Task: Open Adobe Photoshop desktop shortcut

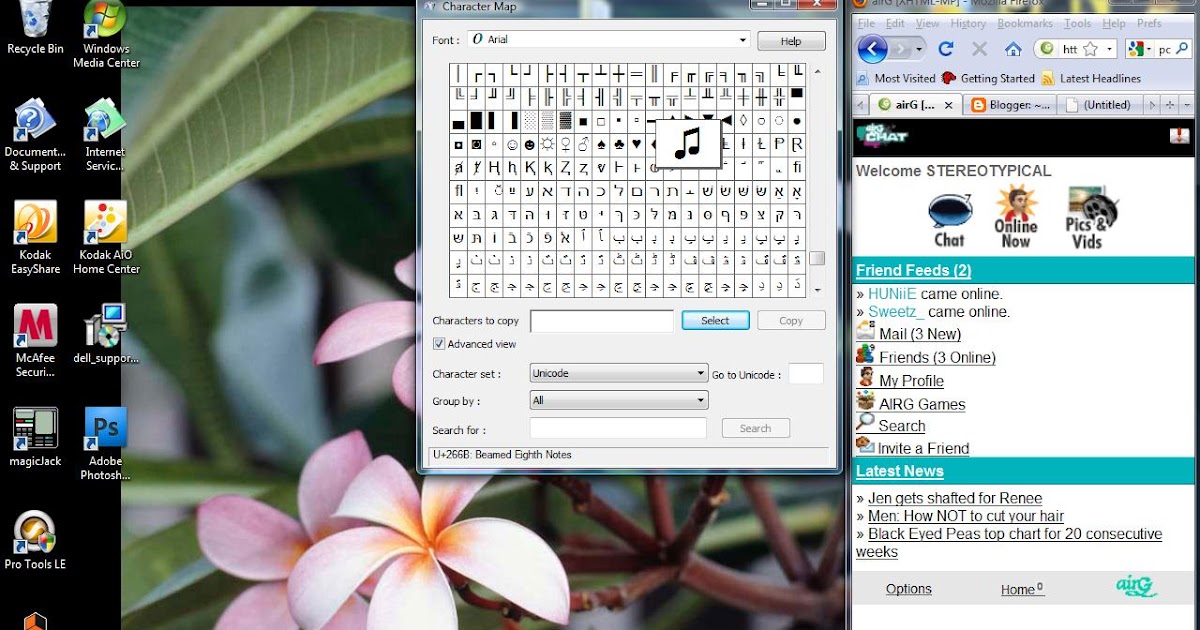Action: pyautogui.click(x=106, y=445)
